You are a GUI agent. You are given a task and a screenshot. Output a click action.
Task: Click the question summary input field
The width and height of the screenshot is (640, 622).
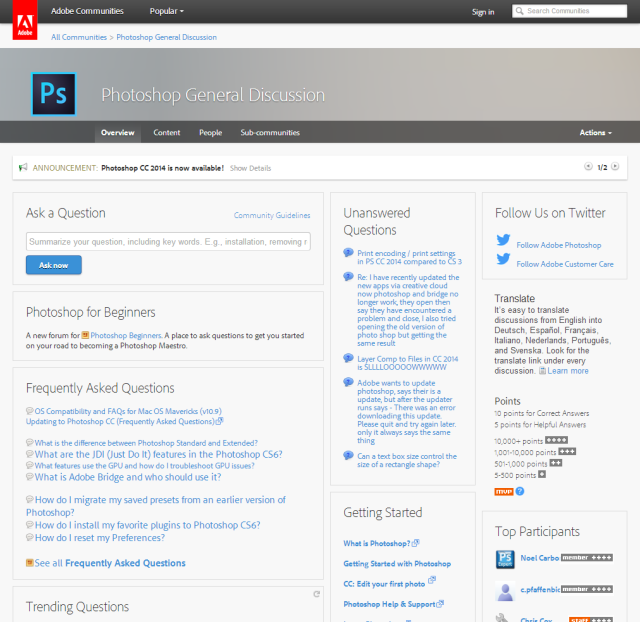168,242
